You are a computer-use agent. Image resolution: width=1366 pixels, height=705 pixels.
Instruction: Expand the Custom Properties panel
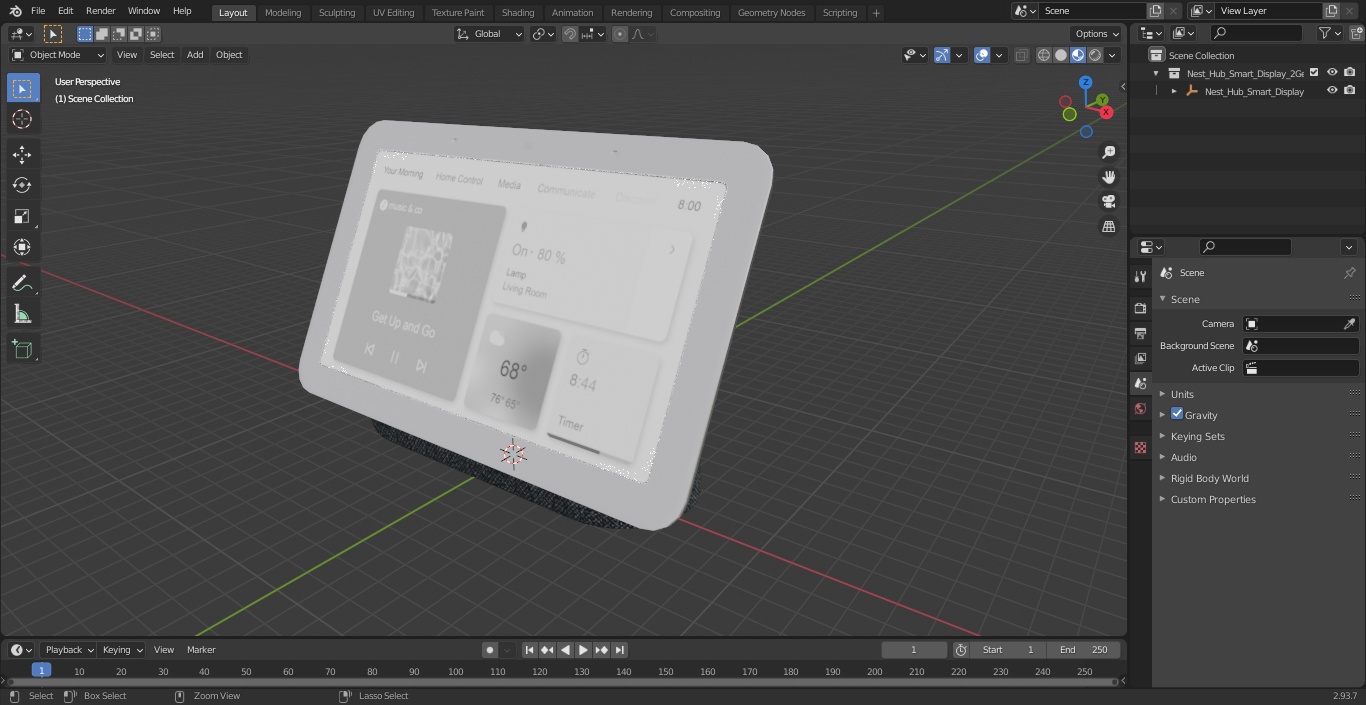1212,499
